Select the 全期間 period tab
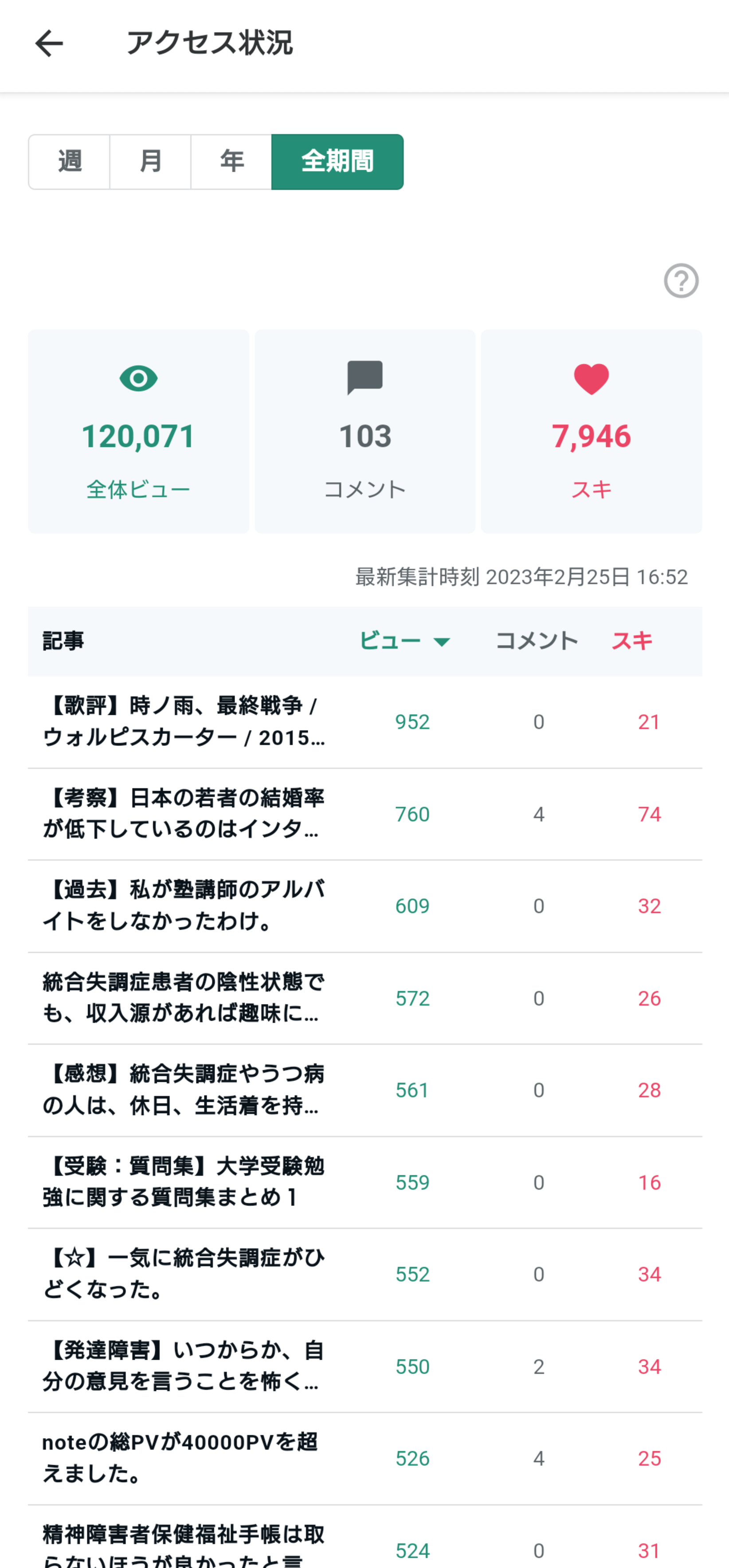729x1568 pixels. 337,162
